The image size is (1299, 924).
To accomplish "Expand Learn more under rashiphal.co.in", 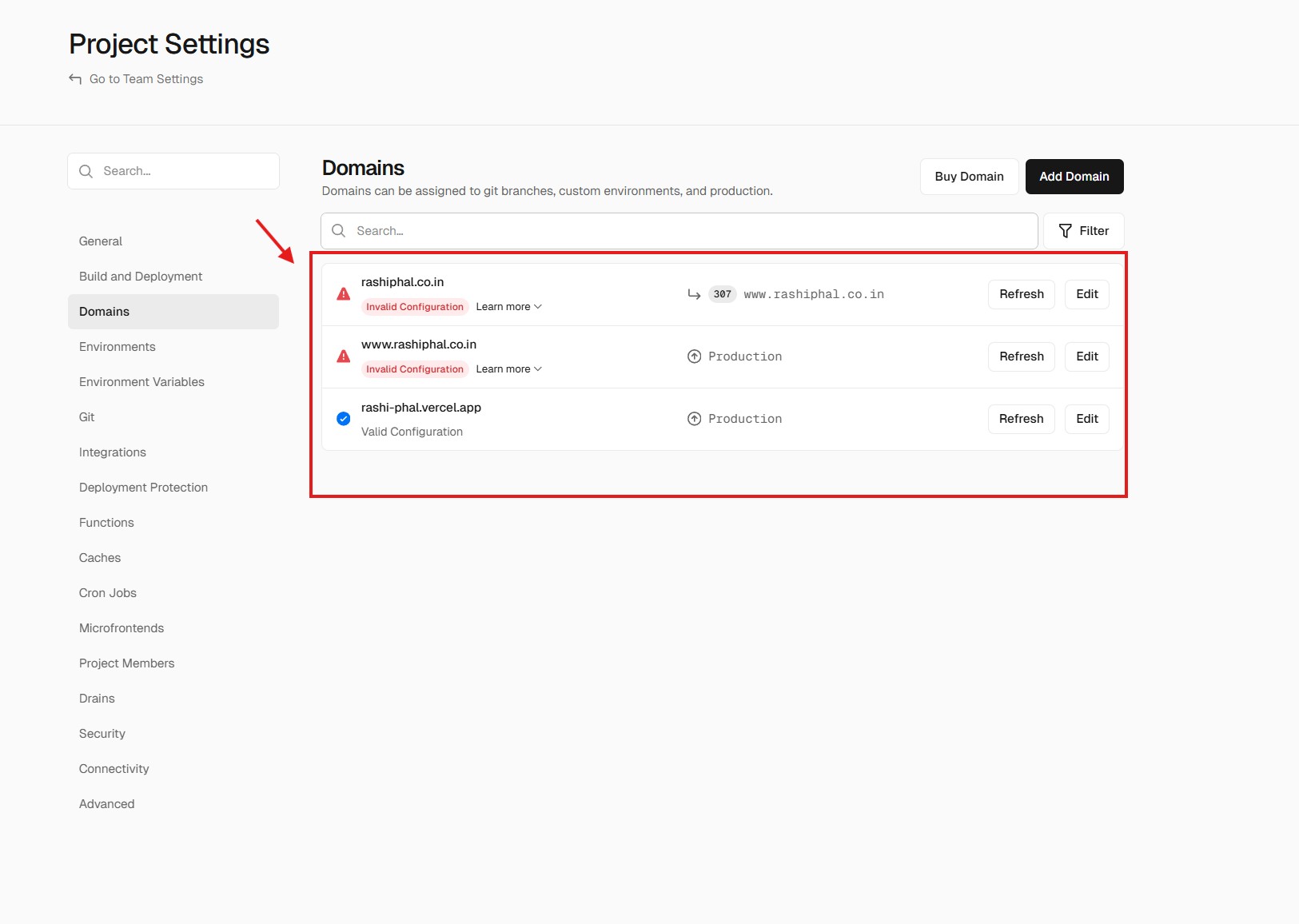I will coord(508,307).
